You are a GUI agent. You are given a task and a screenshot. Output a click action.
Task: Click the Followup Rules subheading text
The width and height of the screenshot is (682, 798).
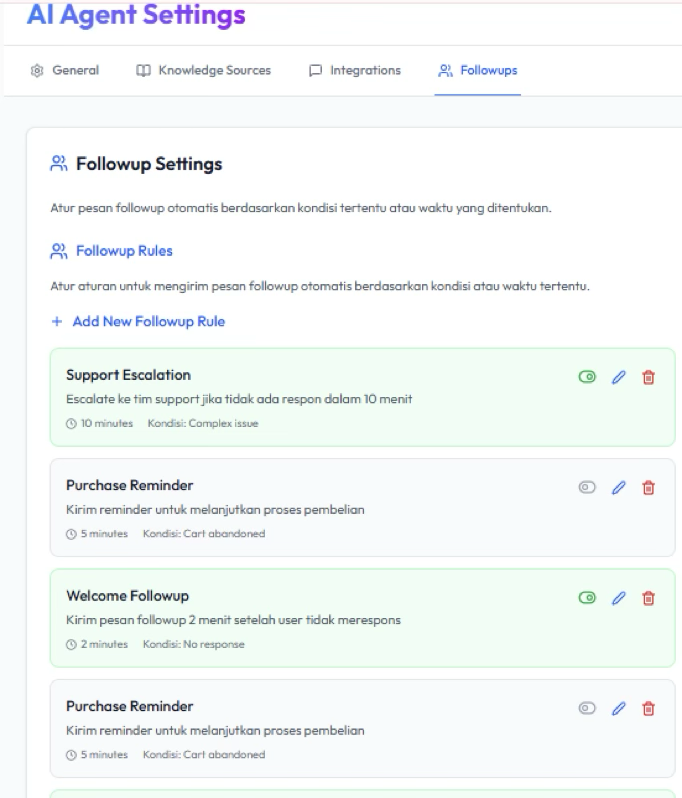pyautogui.click(x=124, y=251)
